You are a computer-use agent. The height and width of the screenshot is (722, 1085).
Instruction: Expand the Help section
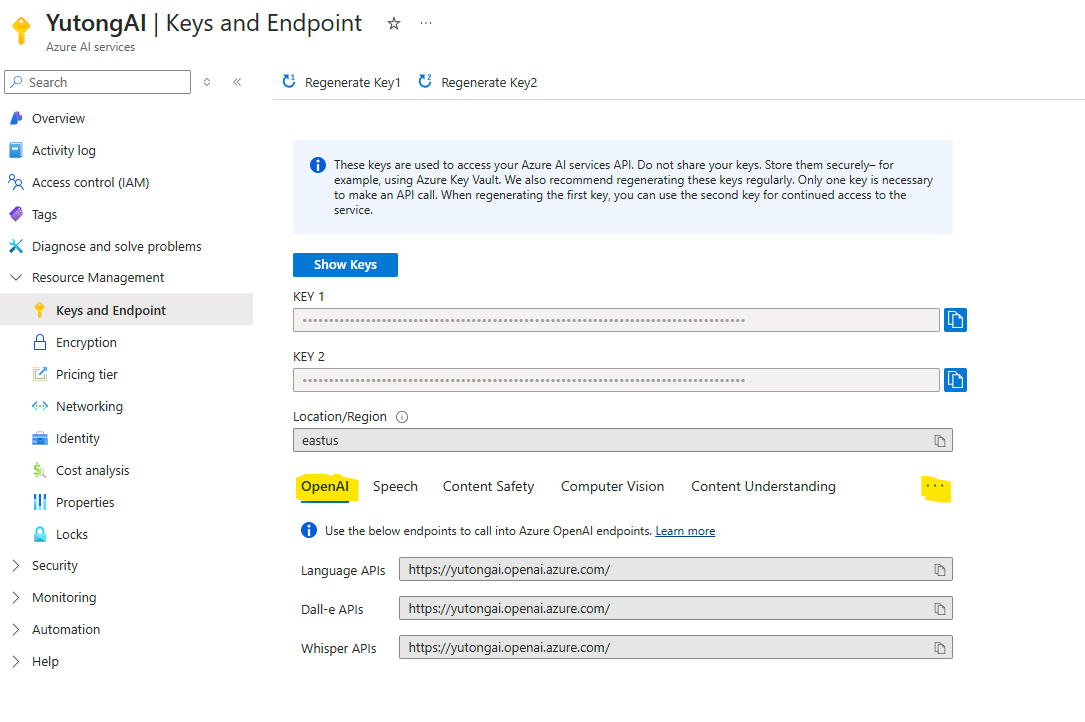click(x=16, y=661)
